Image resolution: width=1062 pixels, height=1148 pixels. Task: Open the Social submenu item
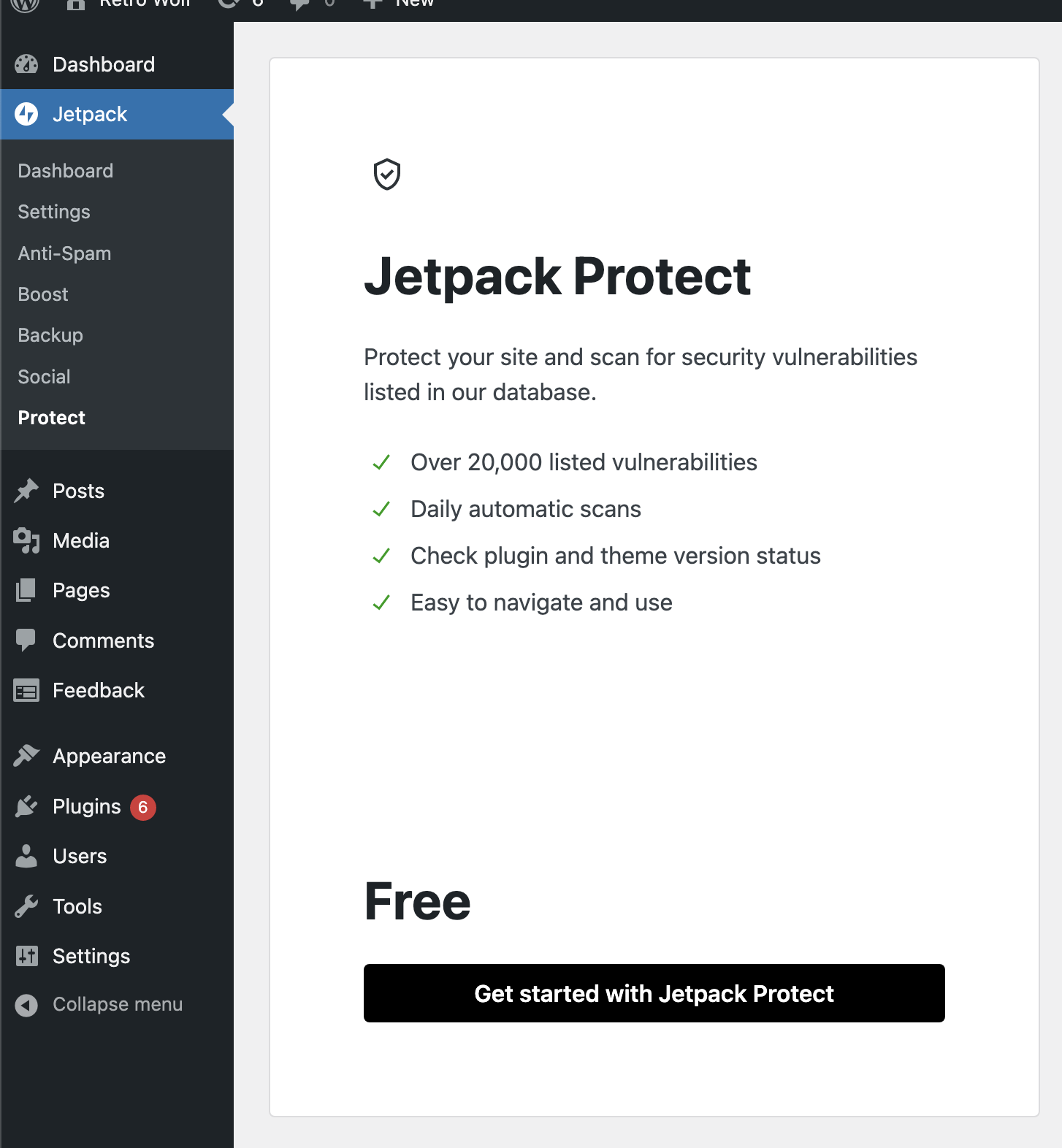(44, 377)
